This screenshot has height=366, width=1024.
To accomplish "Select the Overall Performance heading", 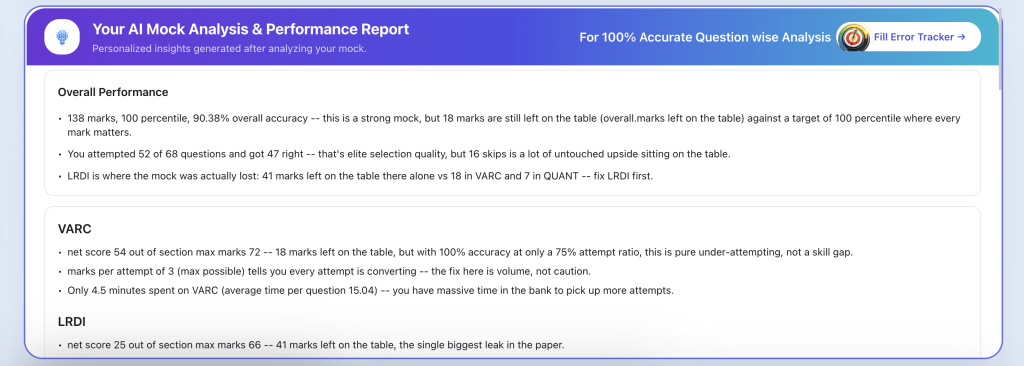I will [x=113, y=92].
